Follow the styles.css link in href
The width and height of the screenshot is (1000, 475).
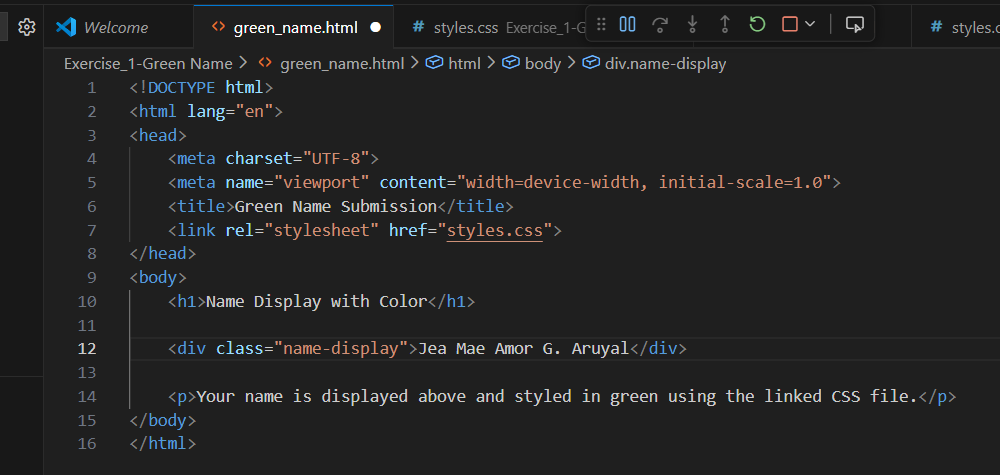(495, 230)
